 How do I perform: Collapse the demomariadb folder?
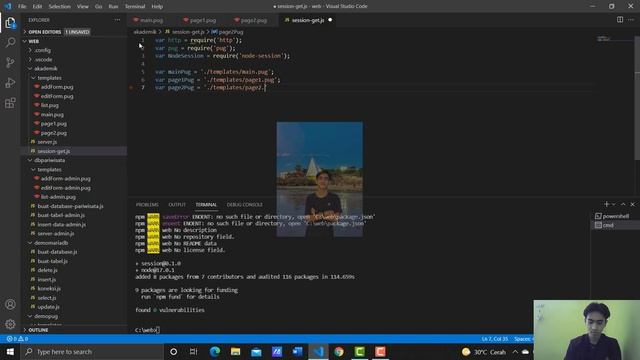pos(51,243)
